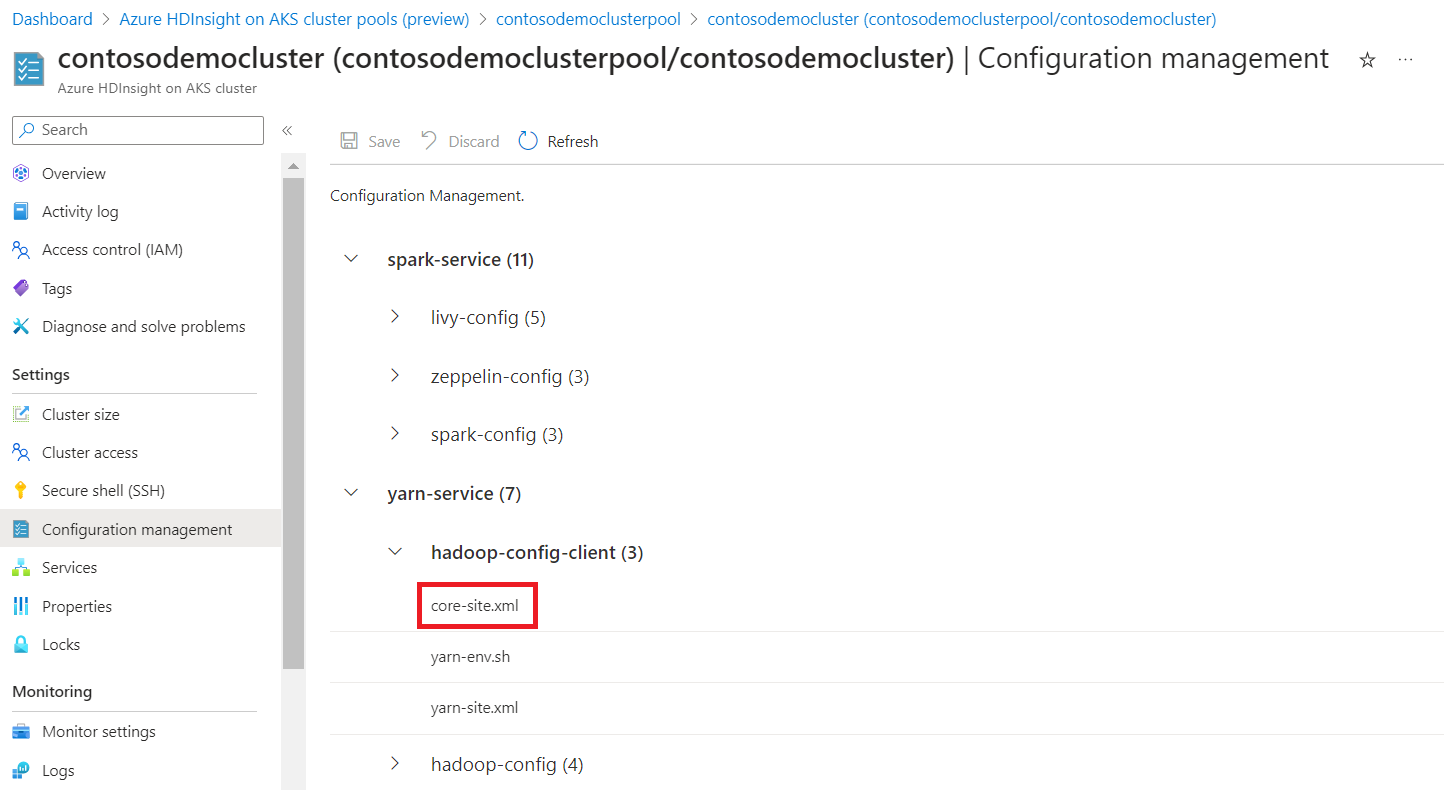Select Secure shell (SSH) key icon
The height and width of the screenshot is (796, 1444).
[21, 491]
